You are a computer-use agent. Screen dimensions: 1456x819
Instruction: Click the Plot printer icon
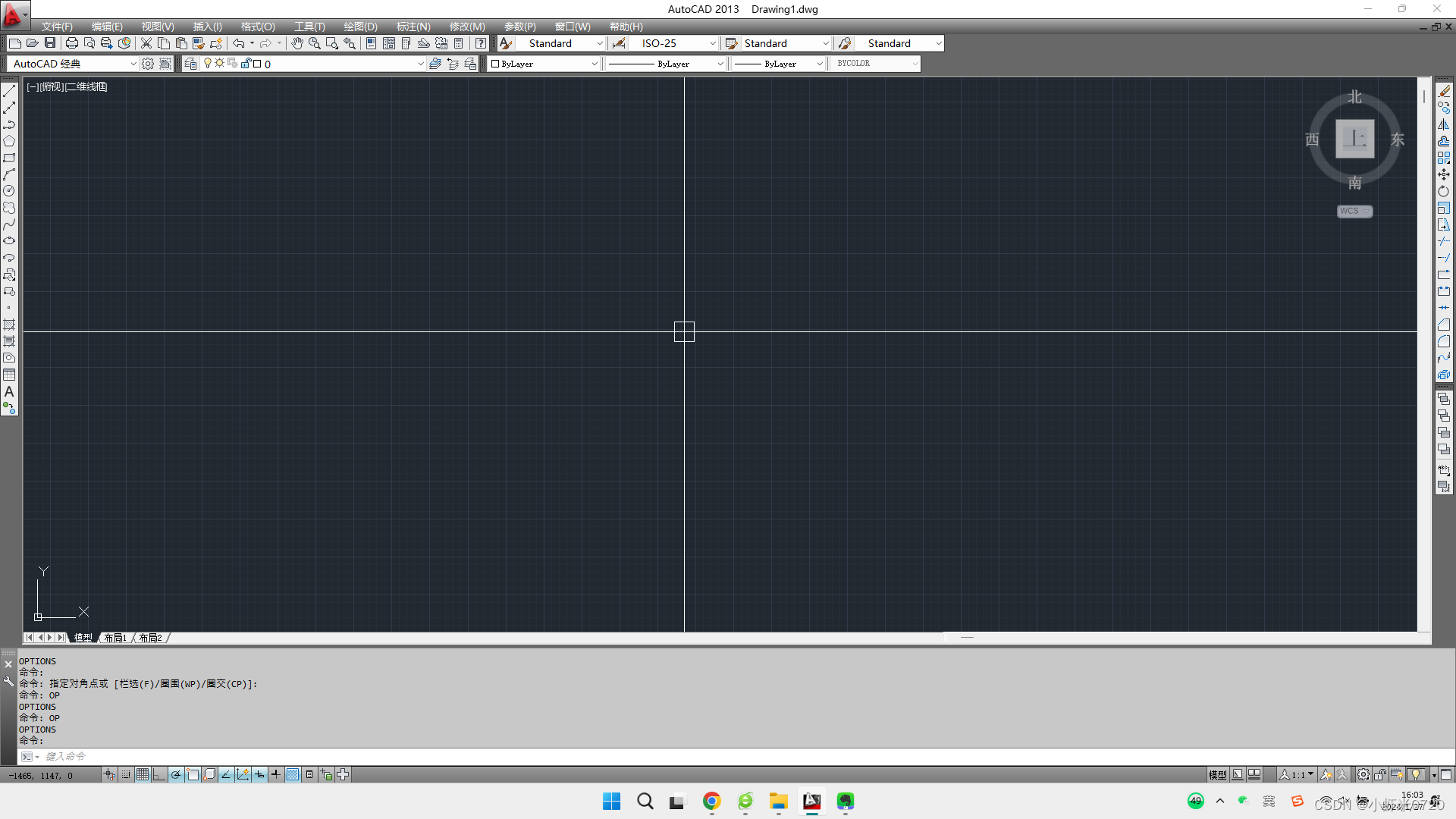[71, 43]
